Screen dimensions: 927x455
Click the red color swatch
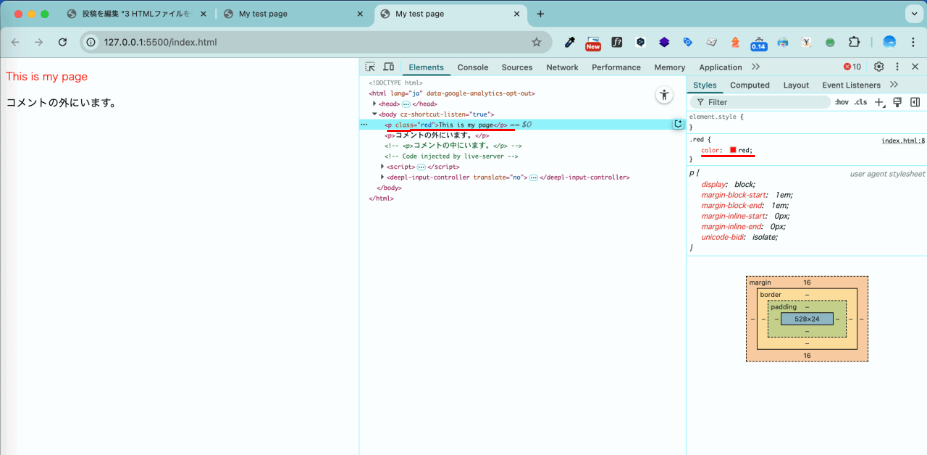pos(733,151)
